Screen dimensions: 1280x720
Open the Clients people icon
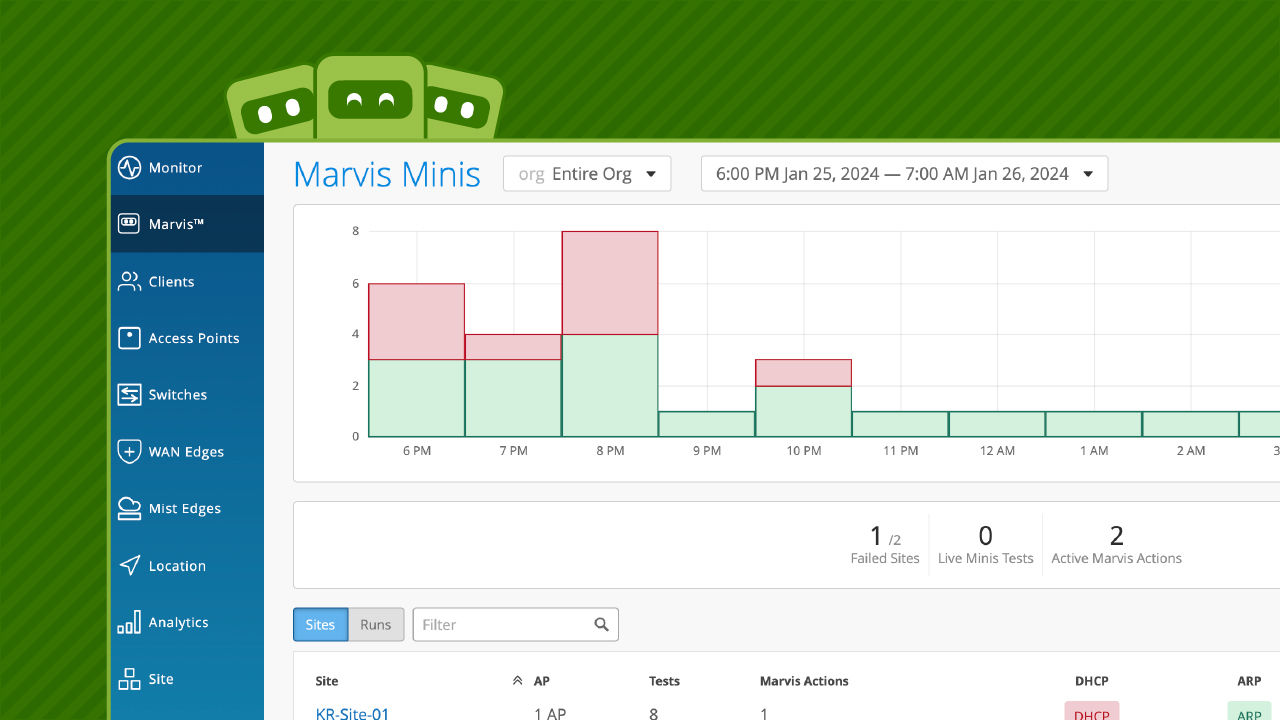[x=129, y=282]
